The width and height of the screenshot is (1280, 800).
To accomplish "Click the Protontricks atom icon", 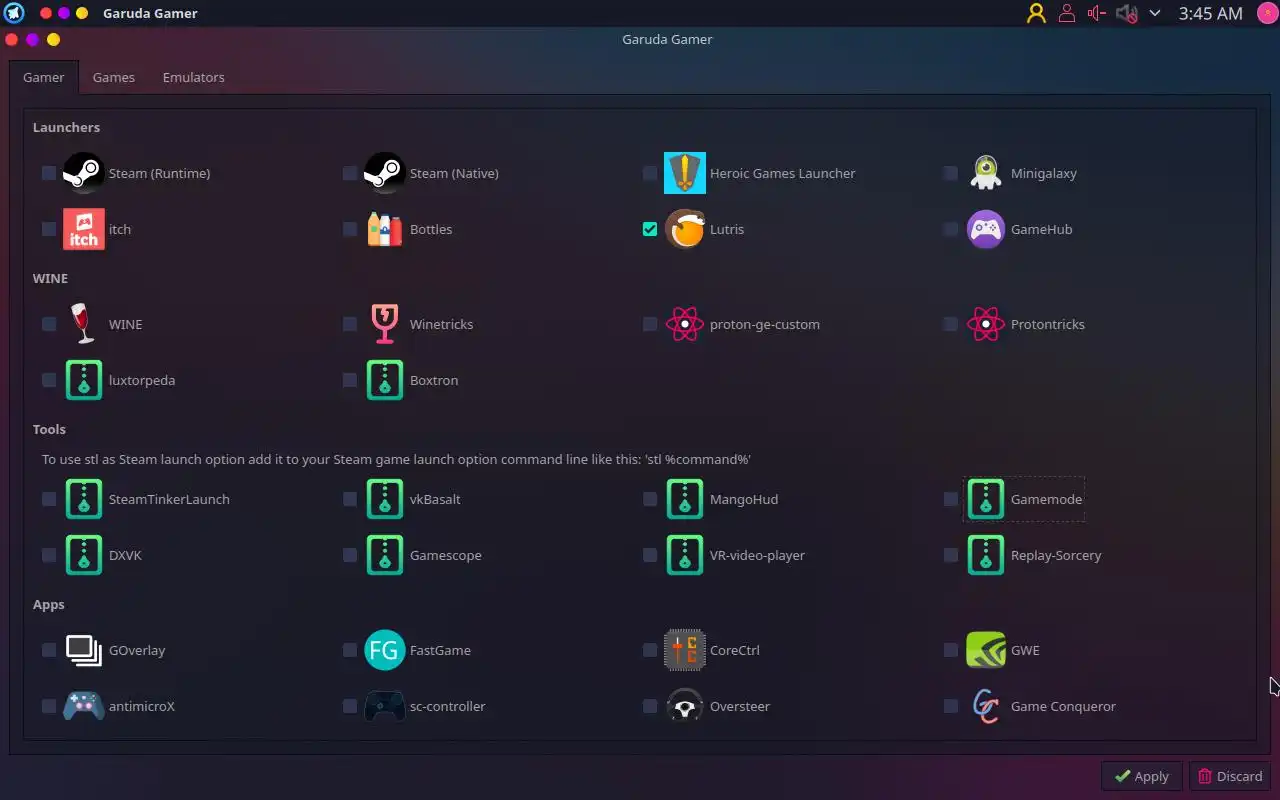I will pos(986,324).
